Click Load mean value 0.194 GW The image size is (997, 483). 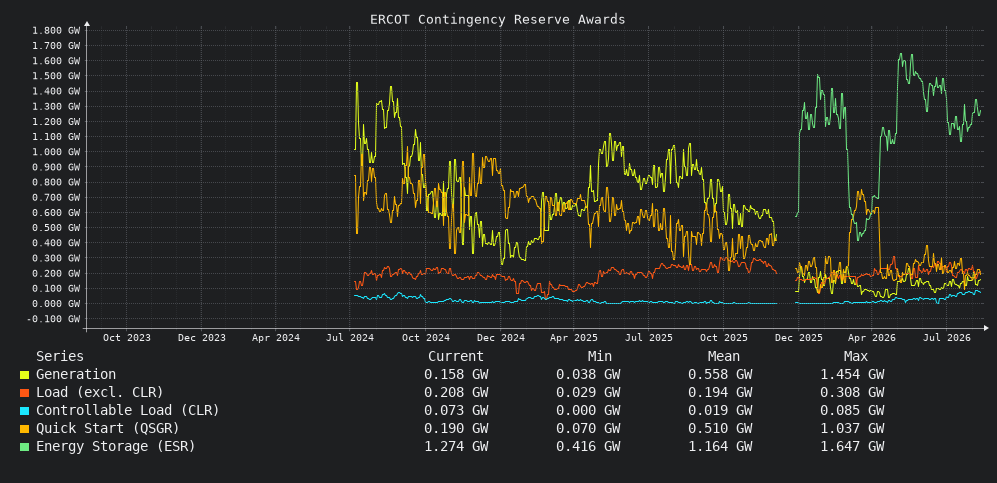[x=720, y=393]
